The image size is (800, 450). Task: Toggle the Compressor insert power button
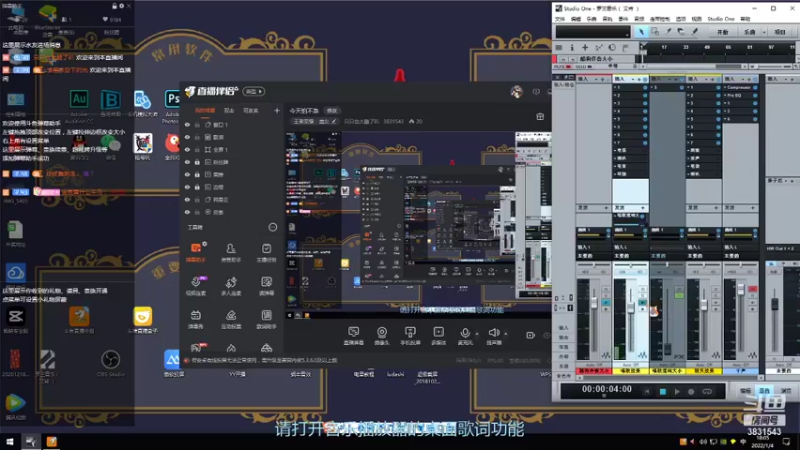coord(755,88)
